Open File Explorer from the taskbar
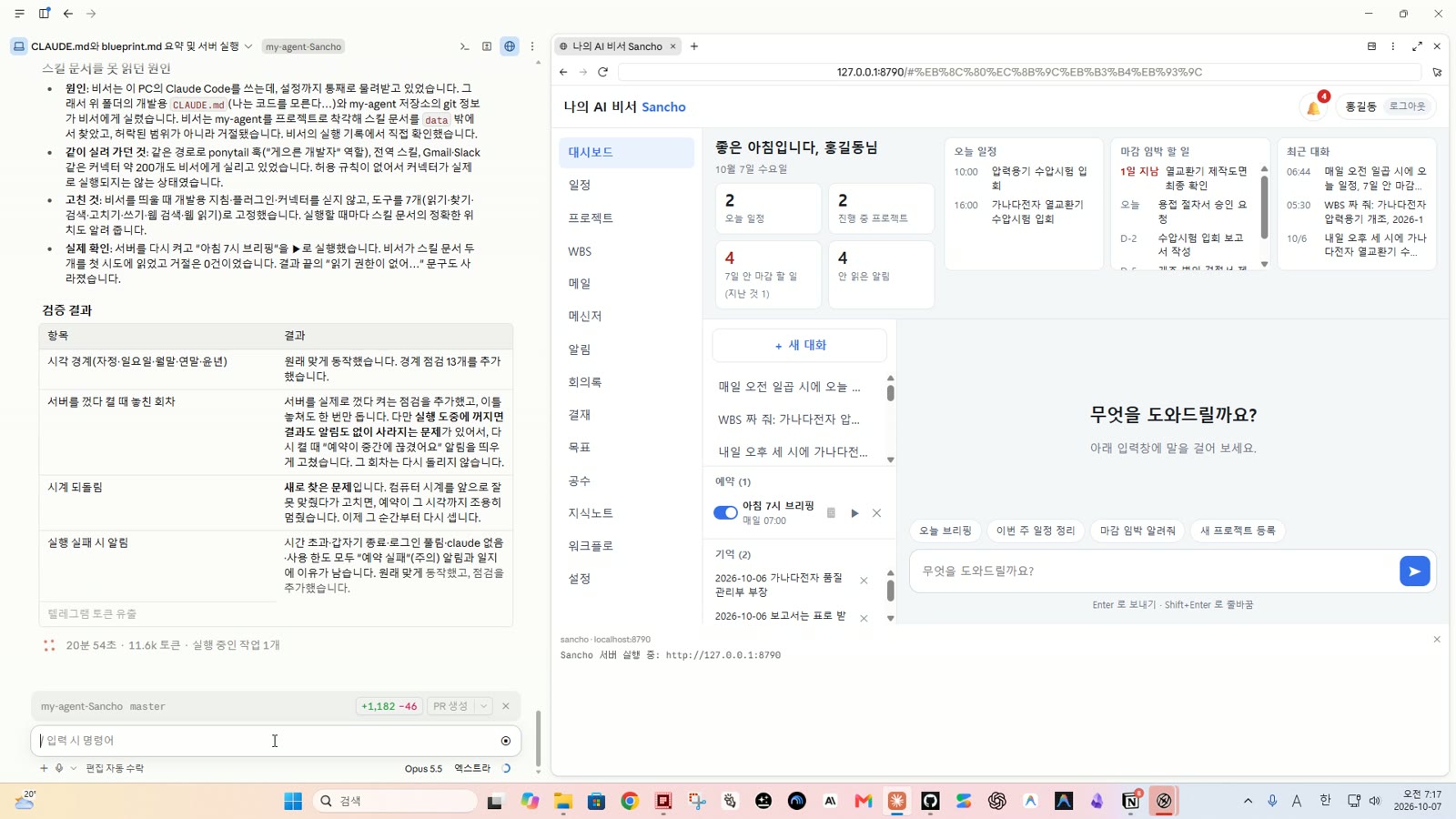 (563, 801)
